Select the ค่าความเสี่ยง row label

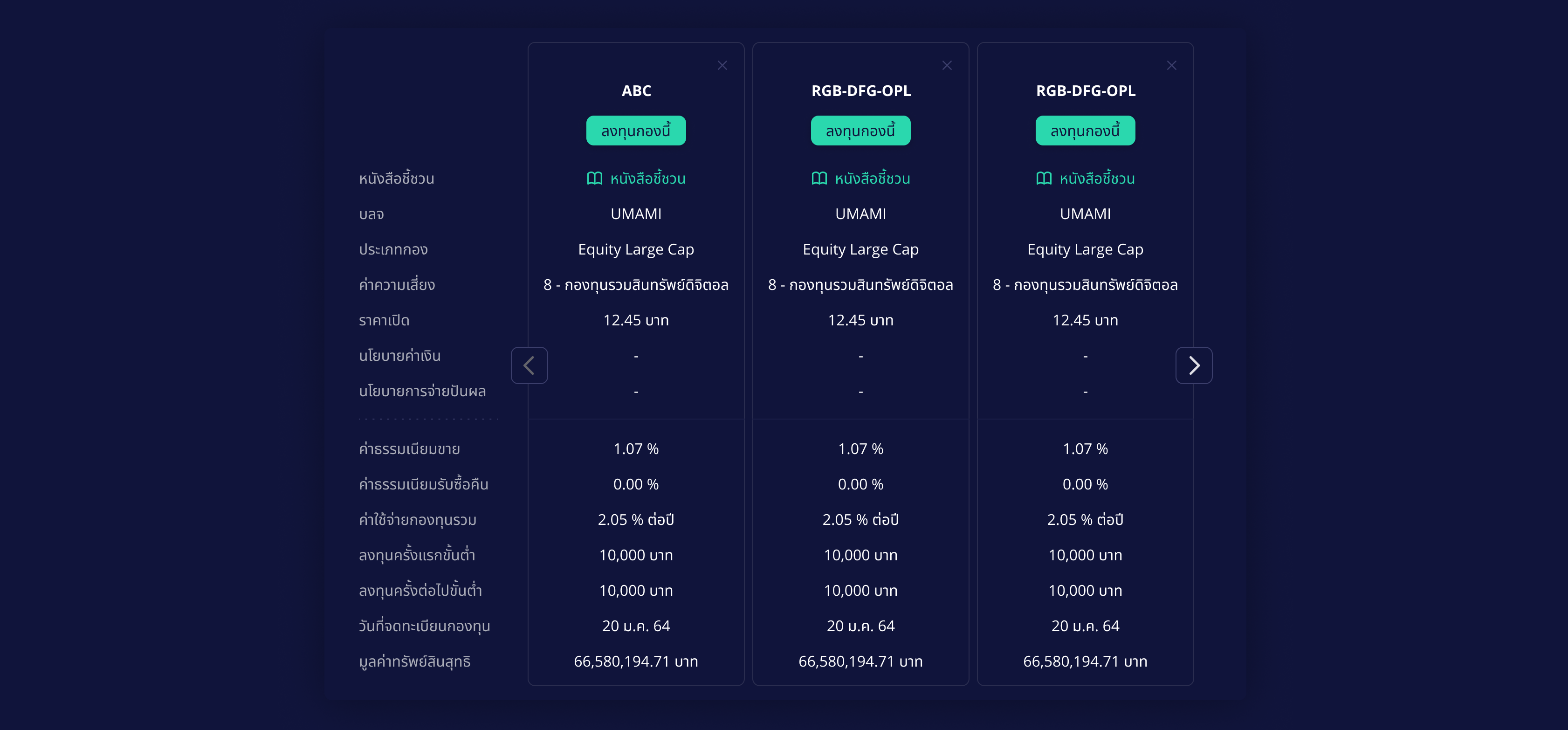[x=396, y=284]
